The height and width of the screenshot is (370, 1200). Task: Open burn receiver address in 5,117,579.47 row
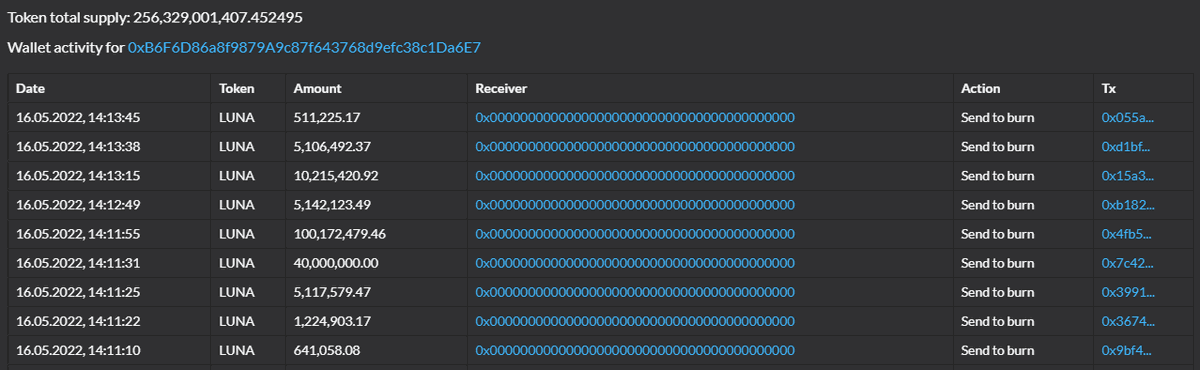[x=635, y=293]
